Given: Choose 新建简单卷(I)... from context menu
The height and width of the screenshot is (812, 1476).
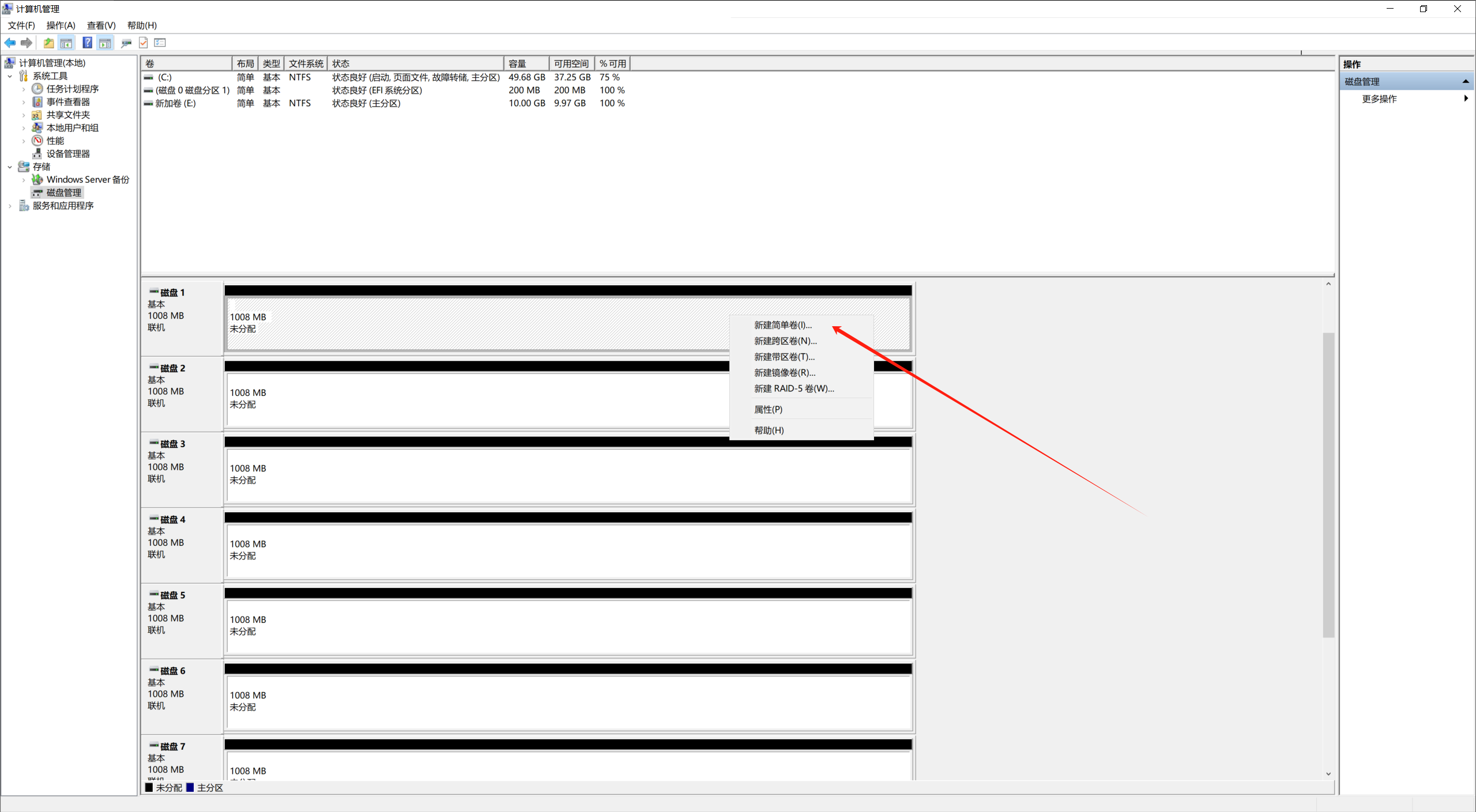Looking at the screenshot, I should (x=782, y=325).
